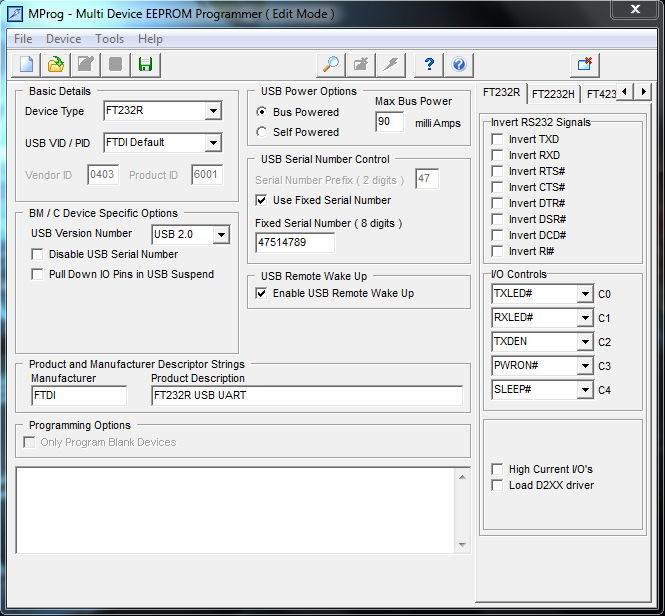Switch to the FT232R tab
The image size is (665, 616).
(x=501, y=92)
